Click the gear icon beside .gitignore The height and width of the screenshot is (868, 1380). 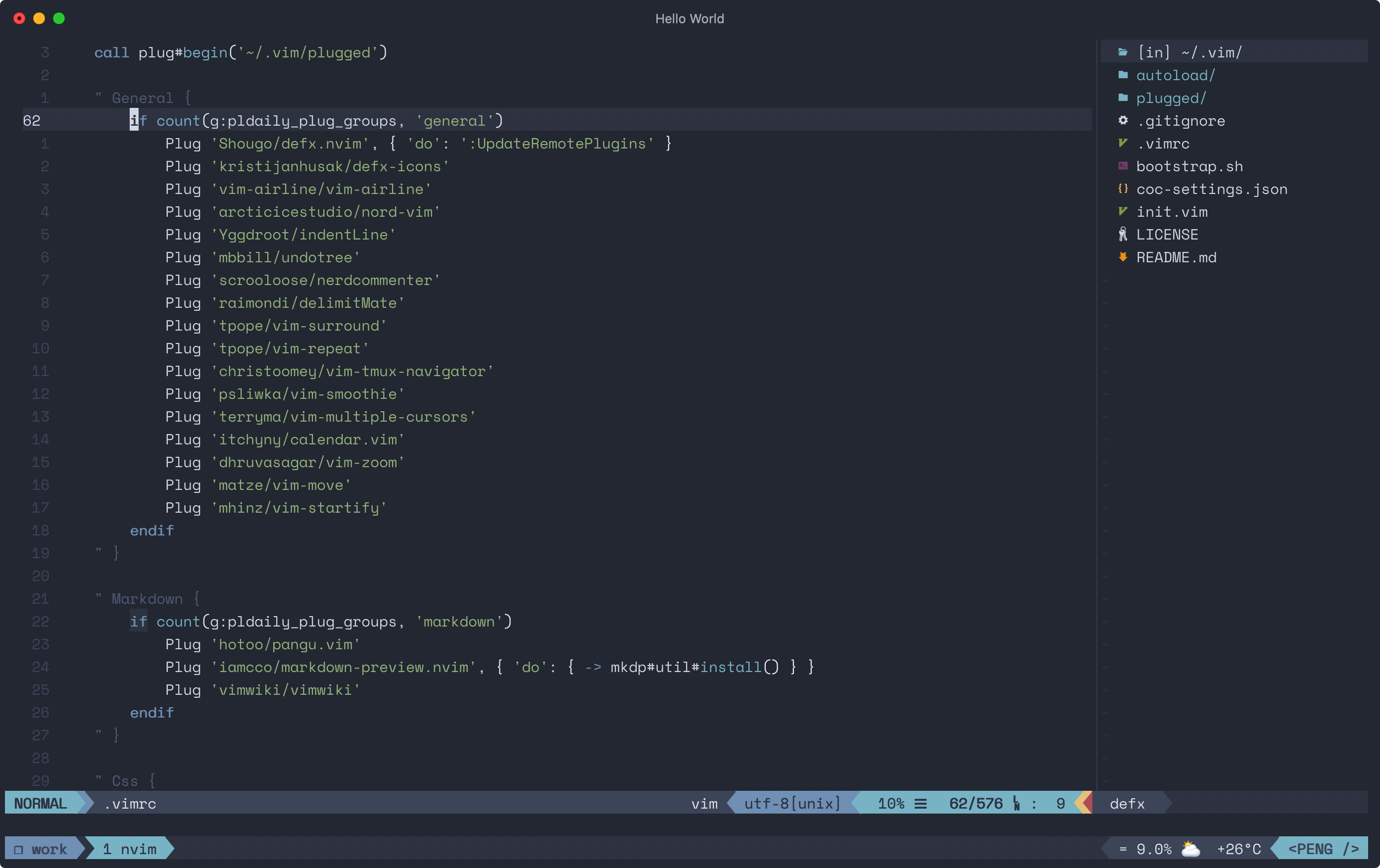(1123, 120)
